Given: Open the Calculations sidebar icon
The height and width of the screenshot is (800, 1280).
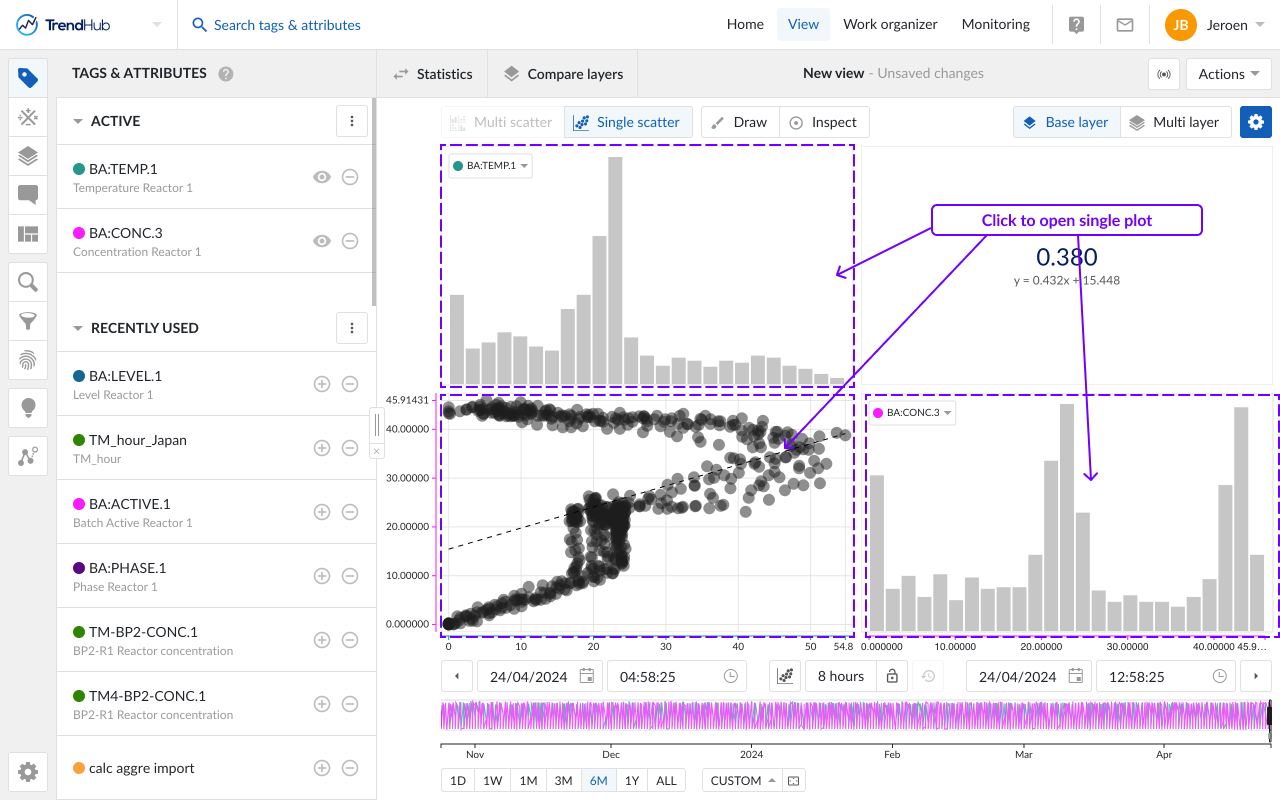Looking at the screenshot, I should (27, 118).
